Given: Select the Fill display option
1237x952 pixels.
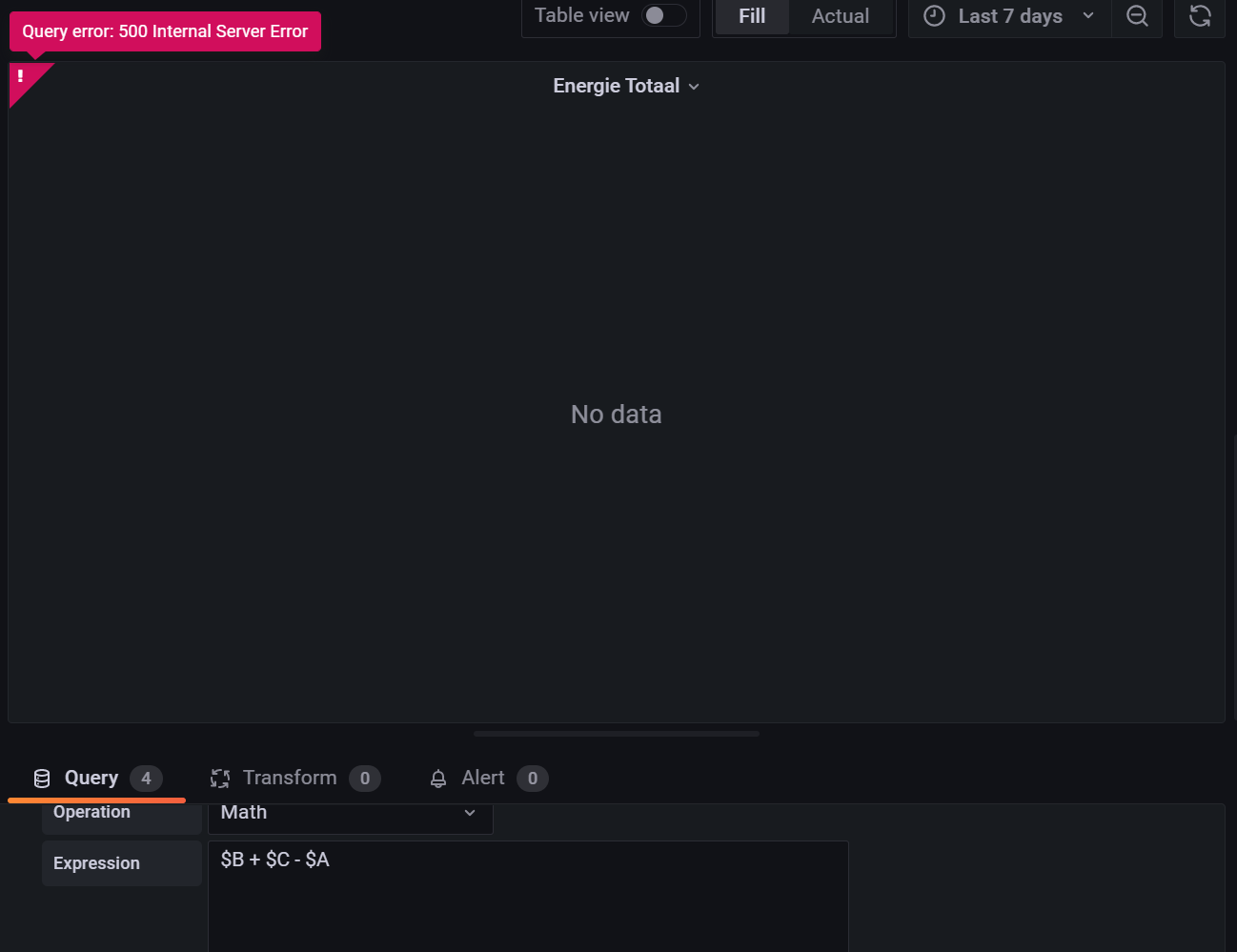Looking at the screenshot, I should point(752,15).
